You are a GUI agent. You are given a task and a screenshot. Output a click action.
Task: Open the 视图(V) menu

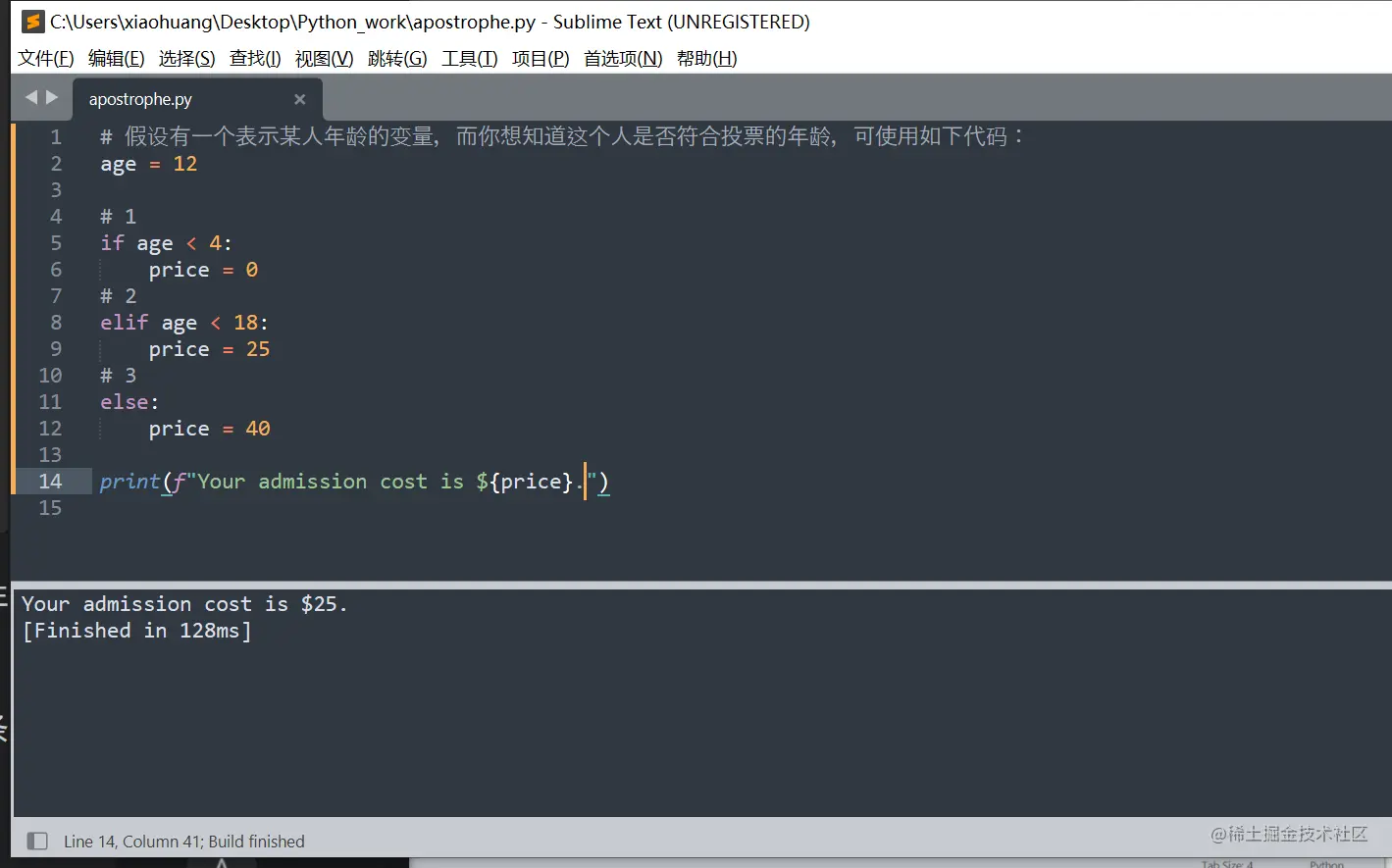(x=325, y=59)
